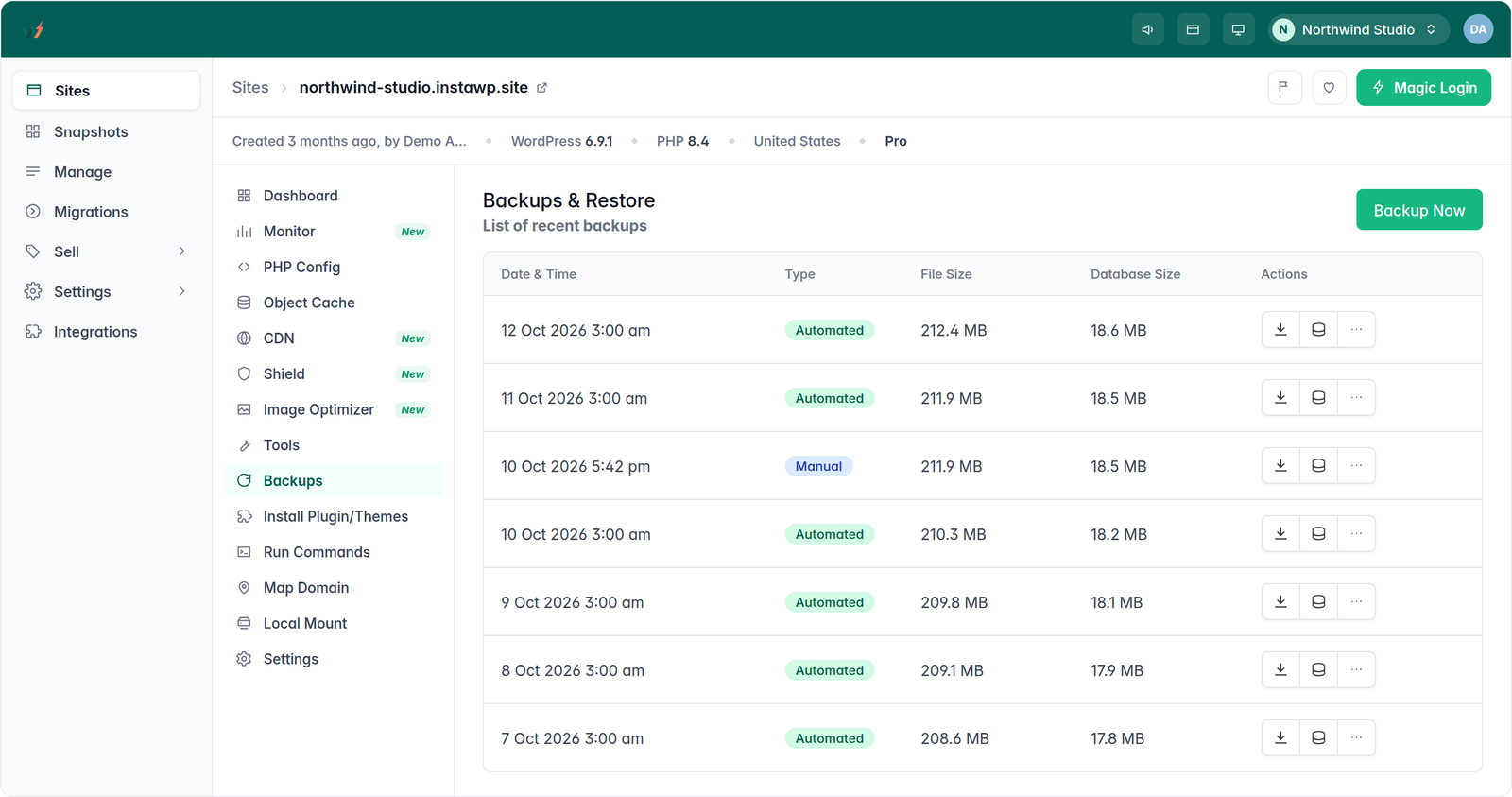Image resolution: width=1512 pixels, height=797 pixels.
Task: Restore database for 10 Oct 5:42 pm backup
Action: click(x=1318, y=466)
